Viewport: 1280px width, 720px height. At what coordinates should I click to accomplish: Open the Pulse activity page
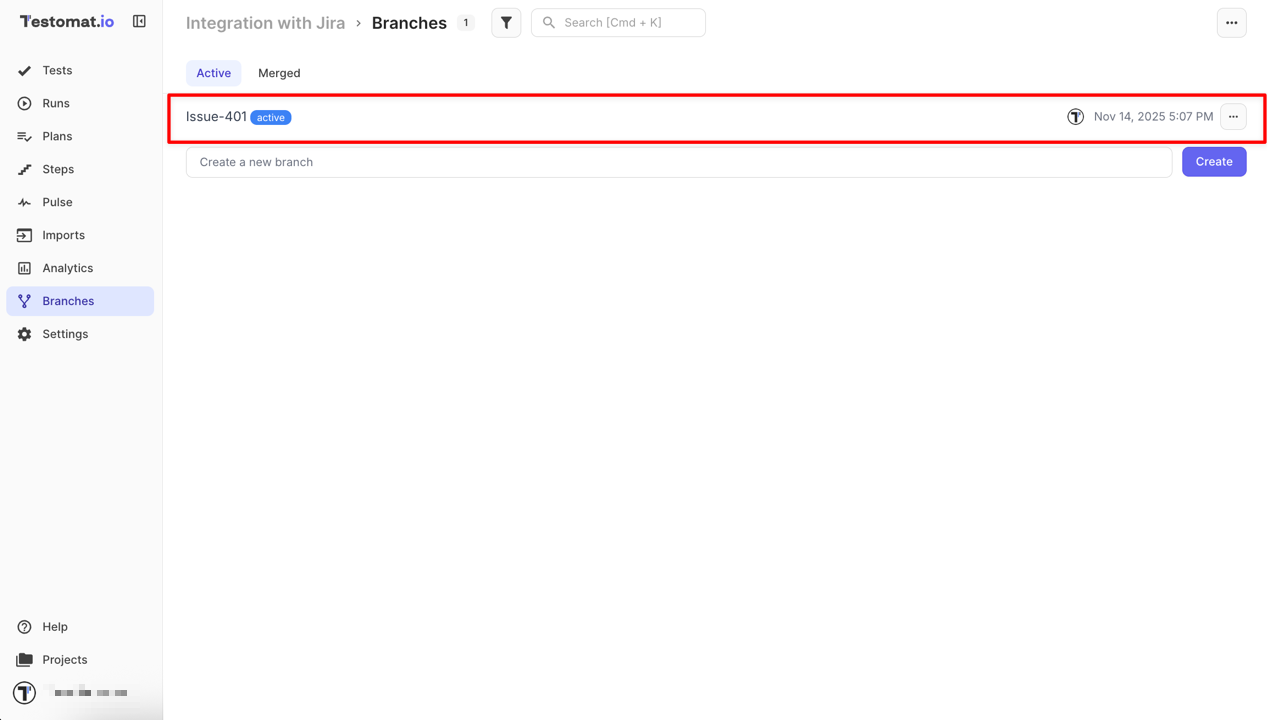(57, 203)
